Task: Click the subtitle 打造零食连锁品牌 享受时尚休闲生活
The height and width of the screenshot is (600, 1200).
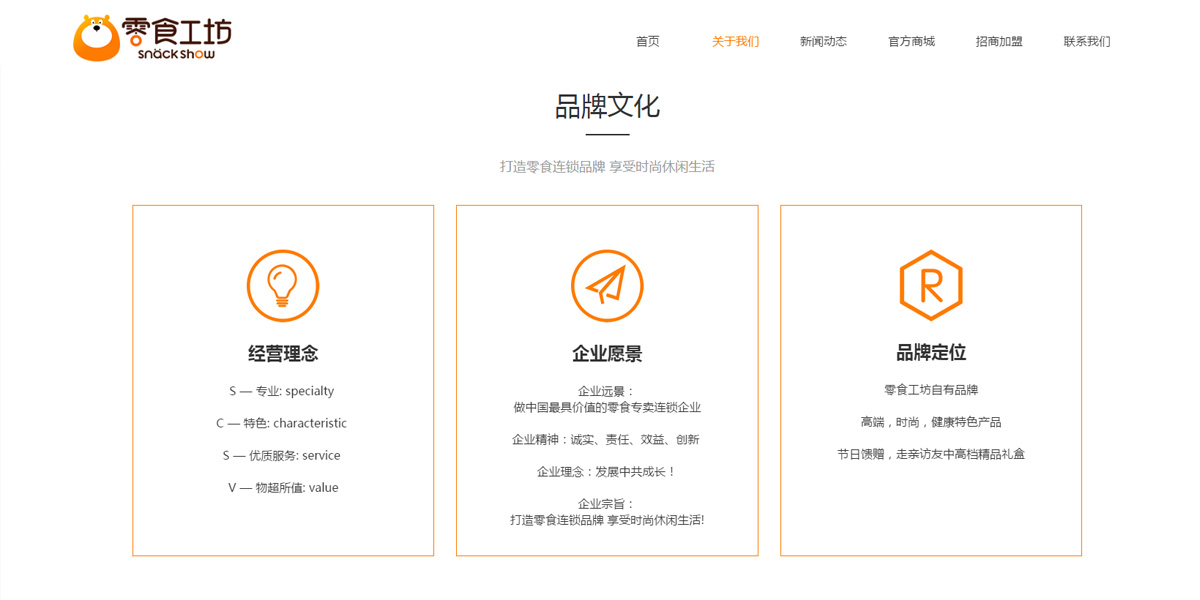Action: pyautogui.click(x=607, y=167)
